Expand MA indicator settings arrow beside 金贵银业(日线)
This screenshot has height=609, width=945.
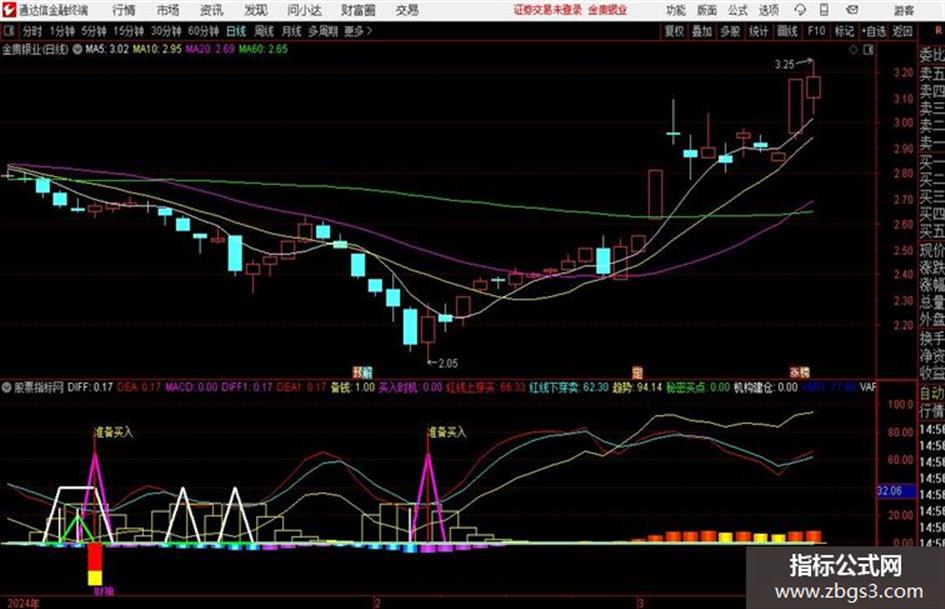point(77,50)
